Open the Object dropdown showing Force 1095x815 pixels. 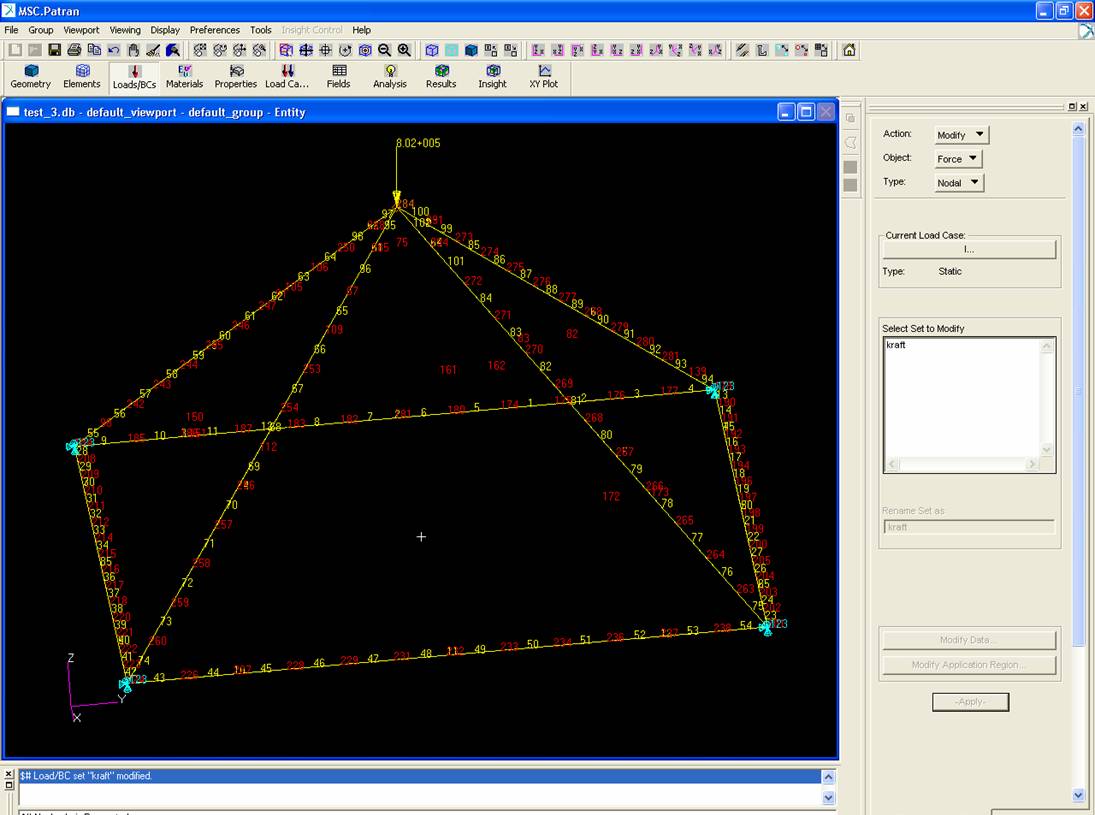coord(959,159)
